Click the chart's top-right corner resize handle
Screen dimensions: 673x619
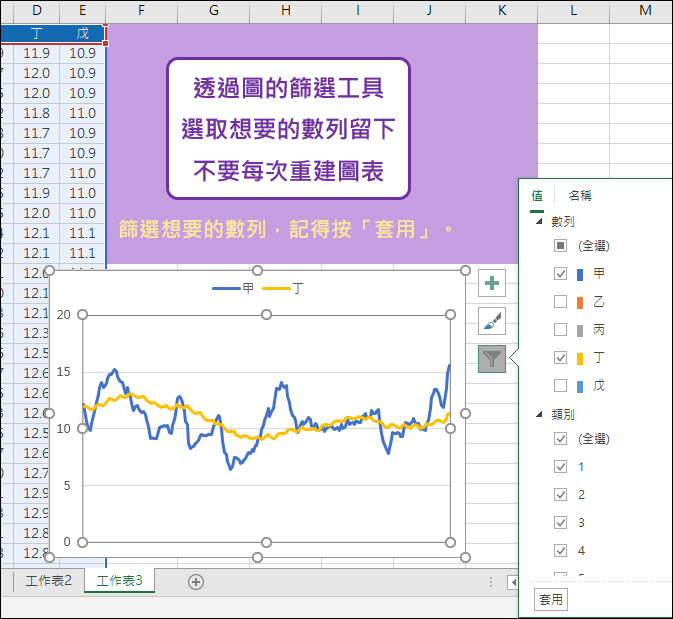click(465, 270)
